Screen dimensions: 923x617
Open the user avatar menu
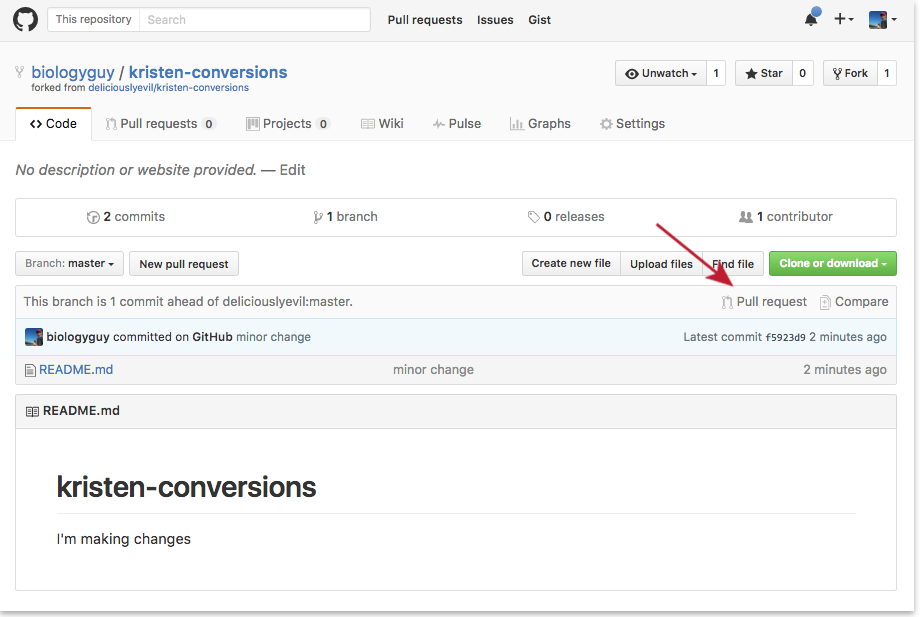tap(882, 19)
